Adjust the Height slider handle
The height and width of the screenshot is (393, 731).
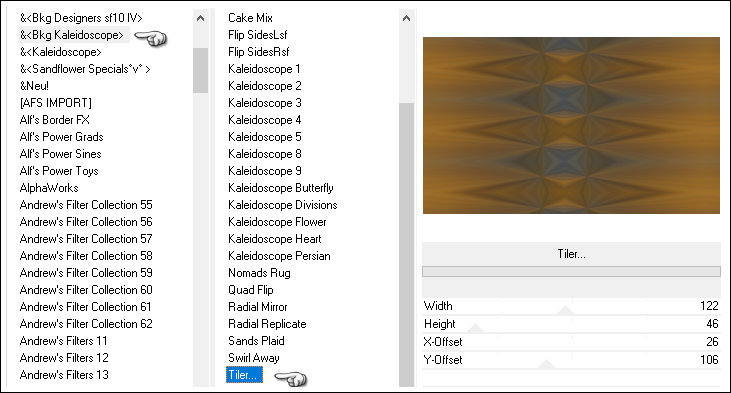tap(475, 328)
